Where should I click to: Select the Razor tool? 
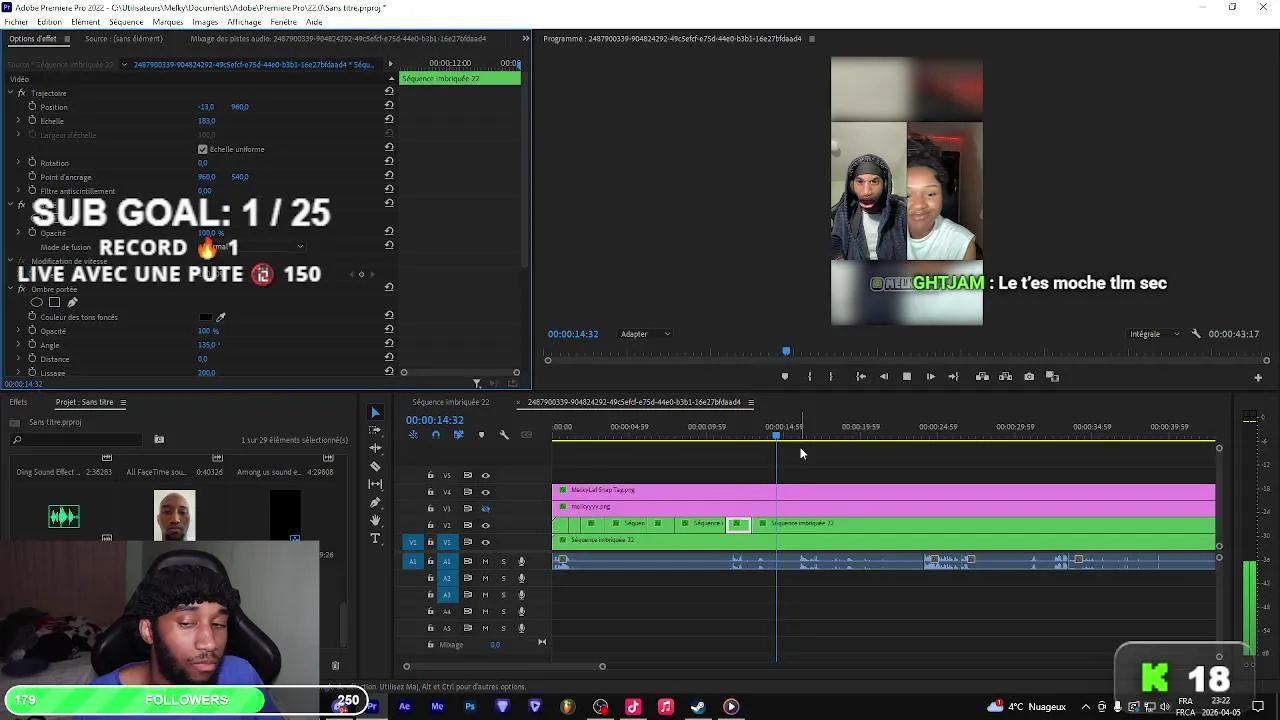(375, 466)
